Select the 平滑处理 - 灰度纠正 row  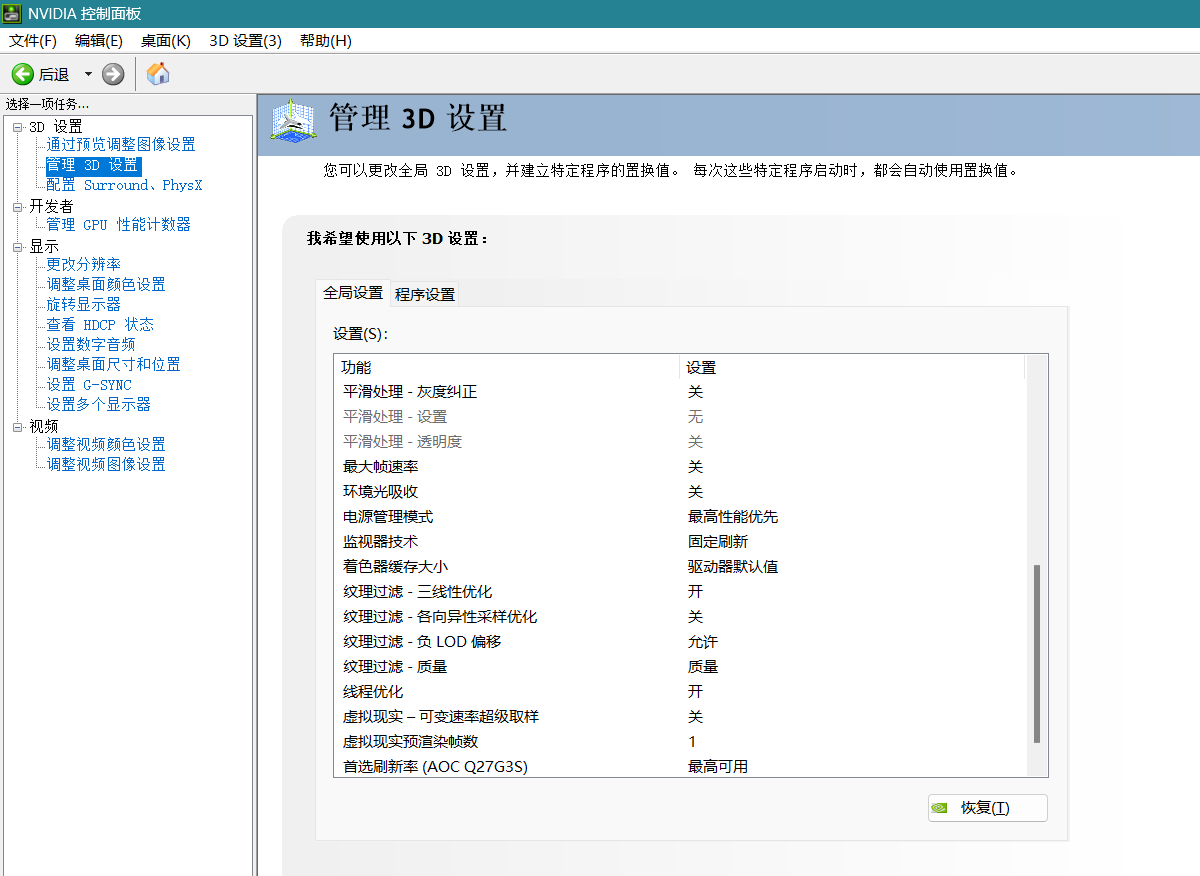click(x=680, y=392)
